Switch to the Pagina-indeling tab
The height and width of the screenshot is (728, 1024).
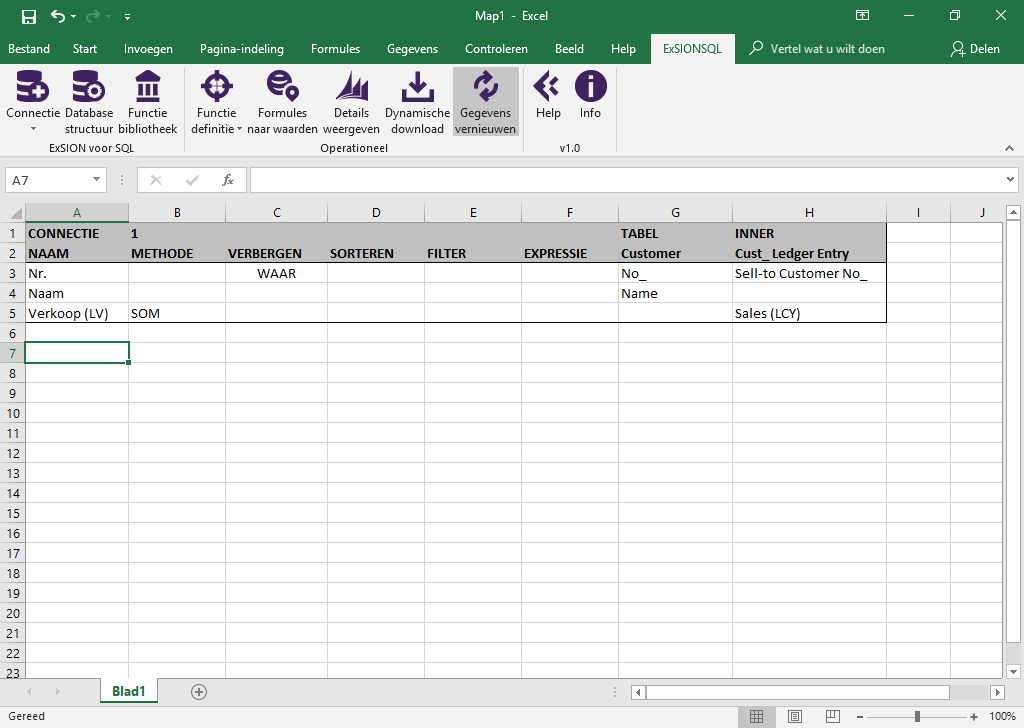(242, 49)
